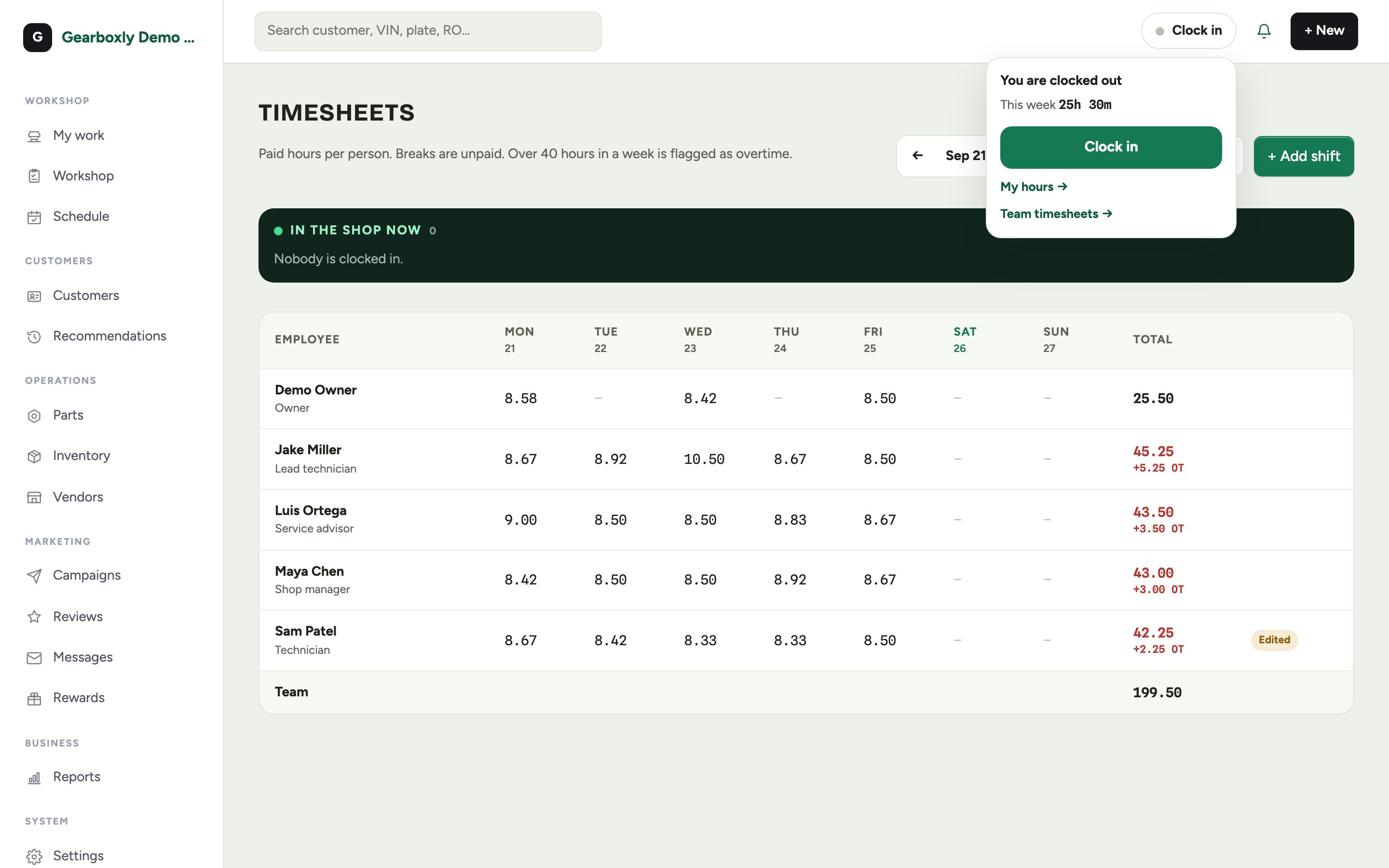1389x868 pixels.
Task: Click the Campaigns paper plane icon
Action: pos(34,576)
